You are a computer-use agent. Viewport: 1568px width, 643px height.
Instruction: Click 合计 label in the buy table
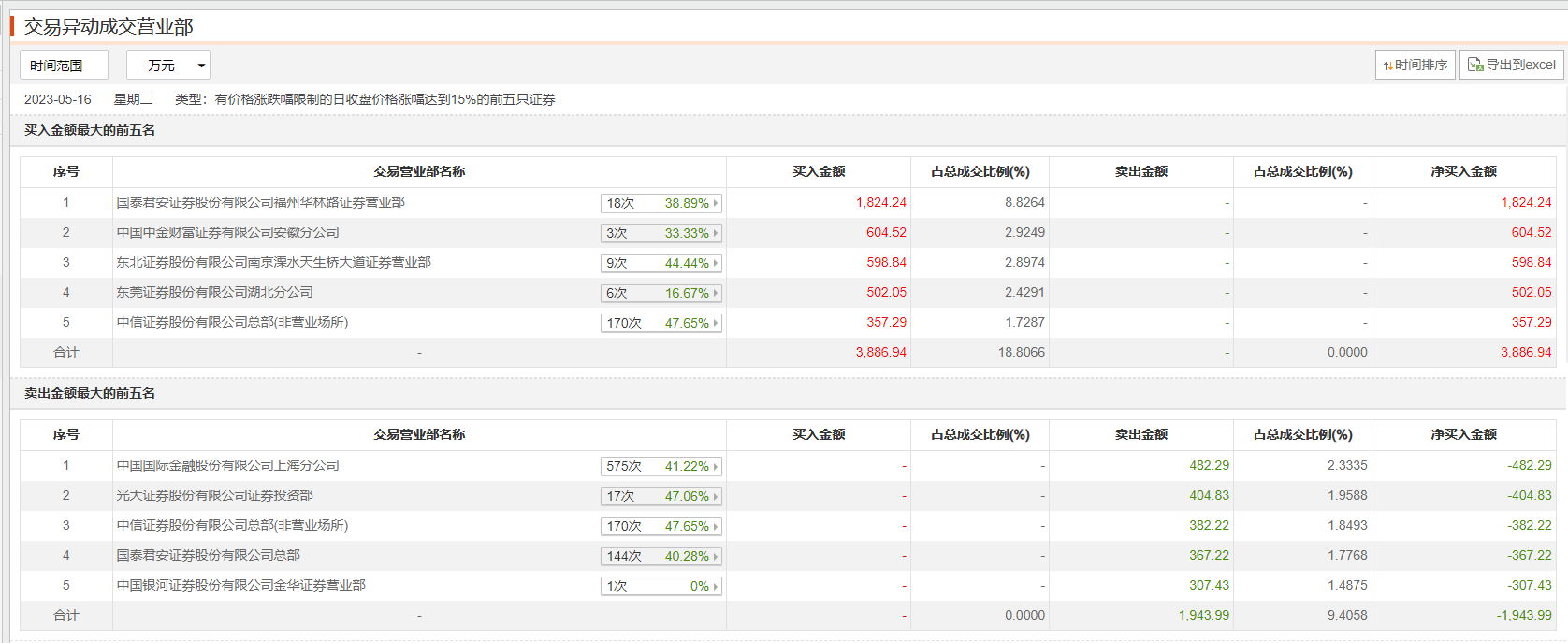coord(66,352)
